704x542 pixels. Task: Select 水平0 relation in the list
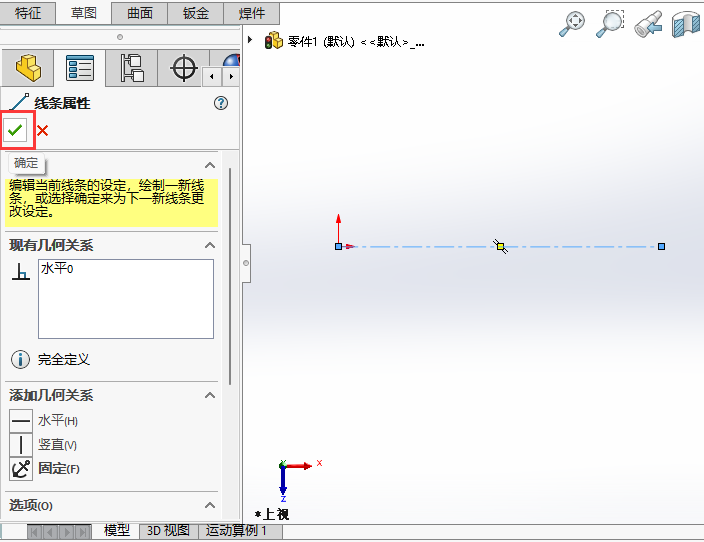(57, 269)
